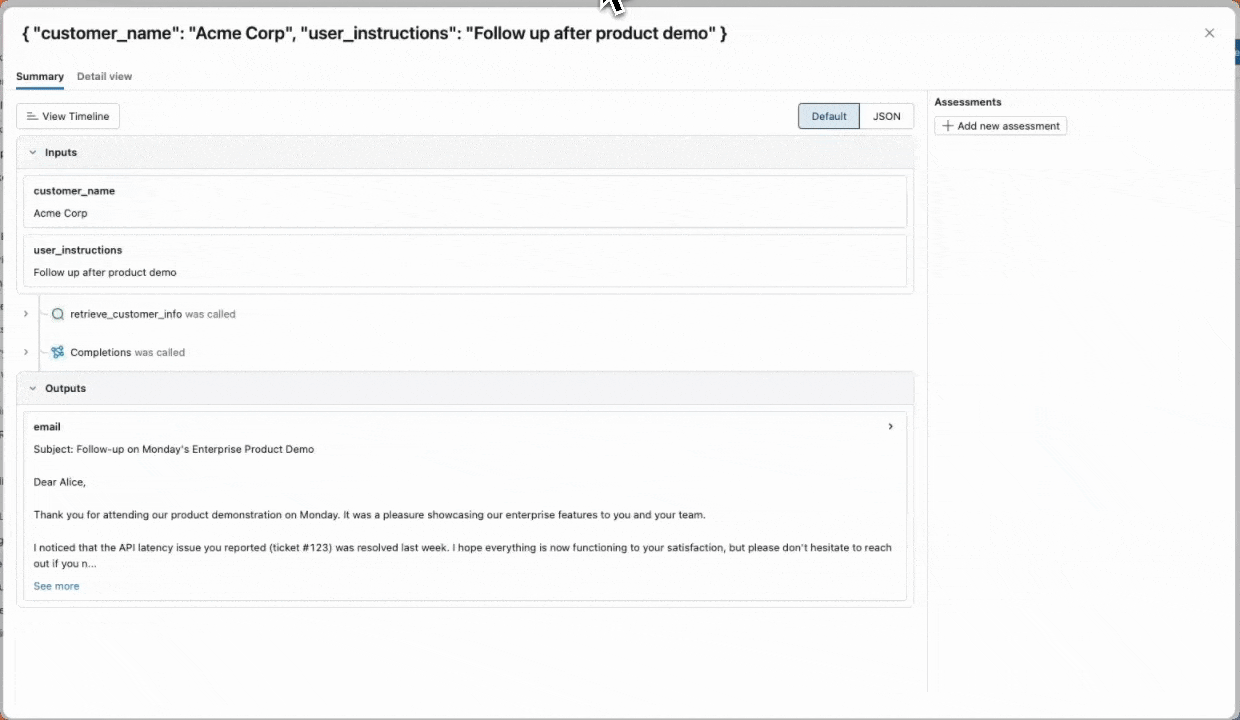Screen dimensions: 1240x720
Task: Select the Summary tab
Action: (x=39, y=76)
